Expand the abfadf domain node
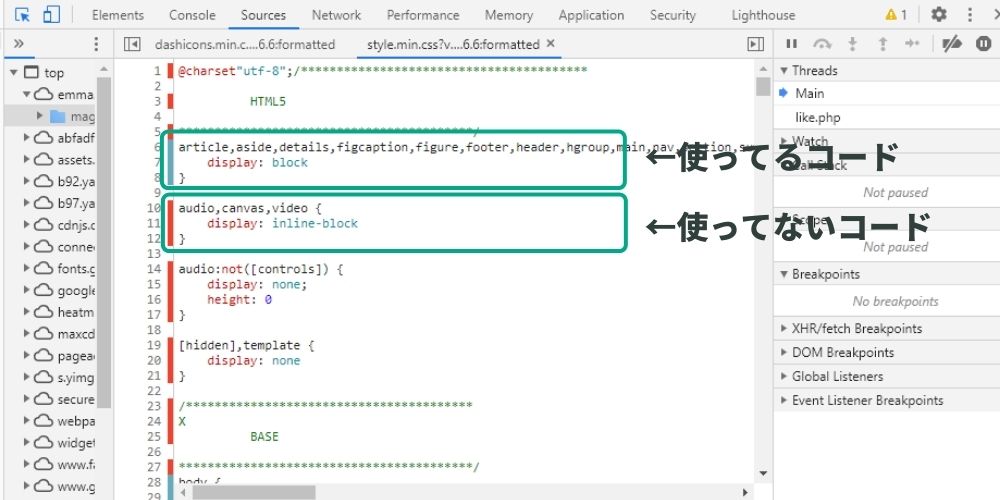1000x500 pixels. pyautogui.click(x=27, y=137)
